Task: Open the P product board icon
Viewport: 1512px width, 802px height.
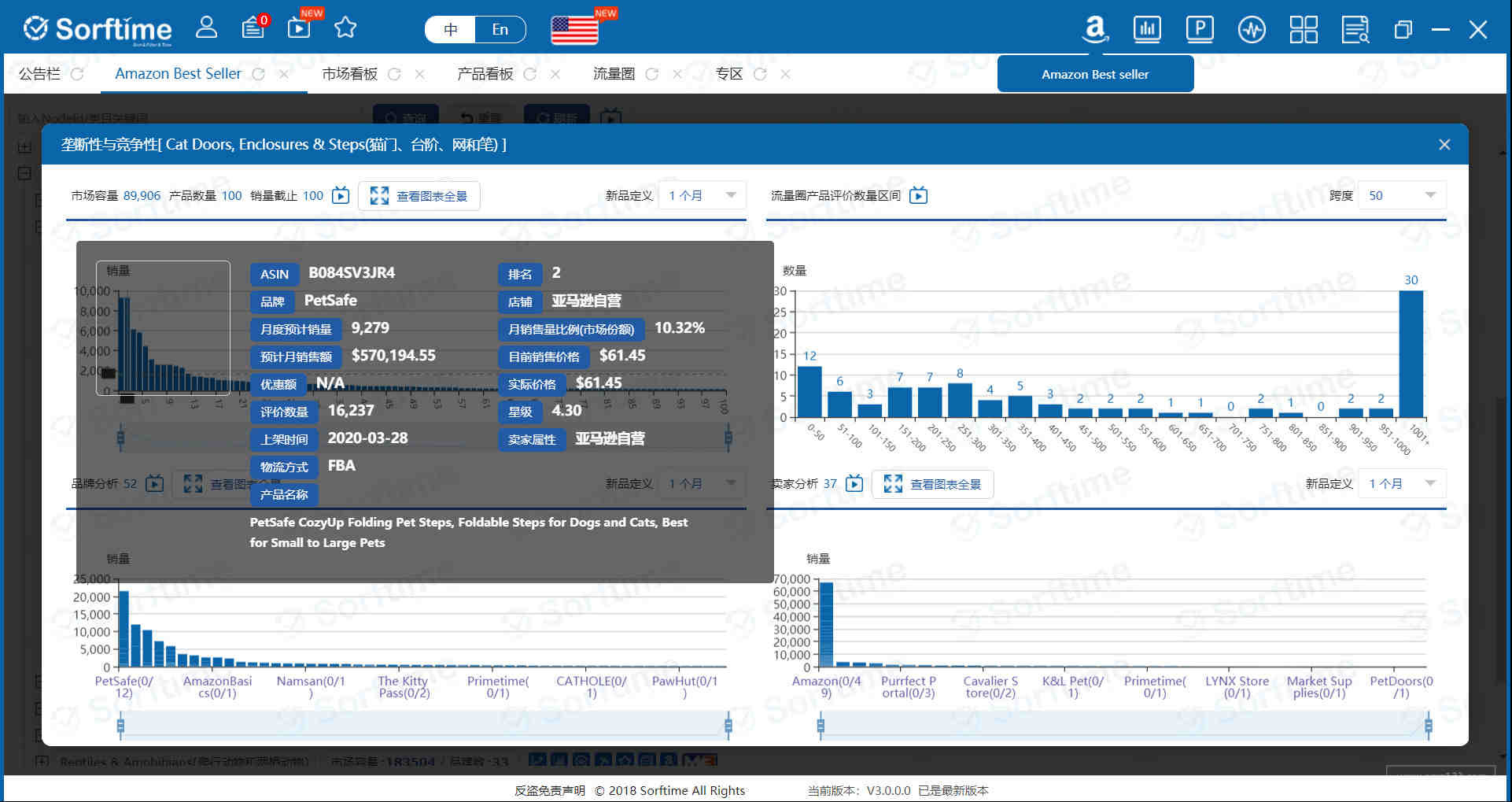Action: click(1200, 29)
